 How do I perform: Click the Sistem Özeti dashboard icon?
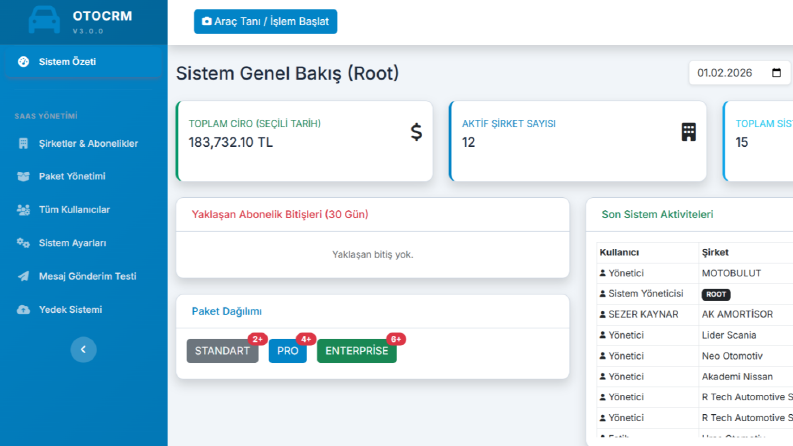[23, 62]
